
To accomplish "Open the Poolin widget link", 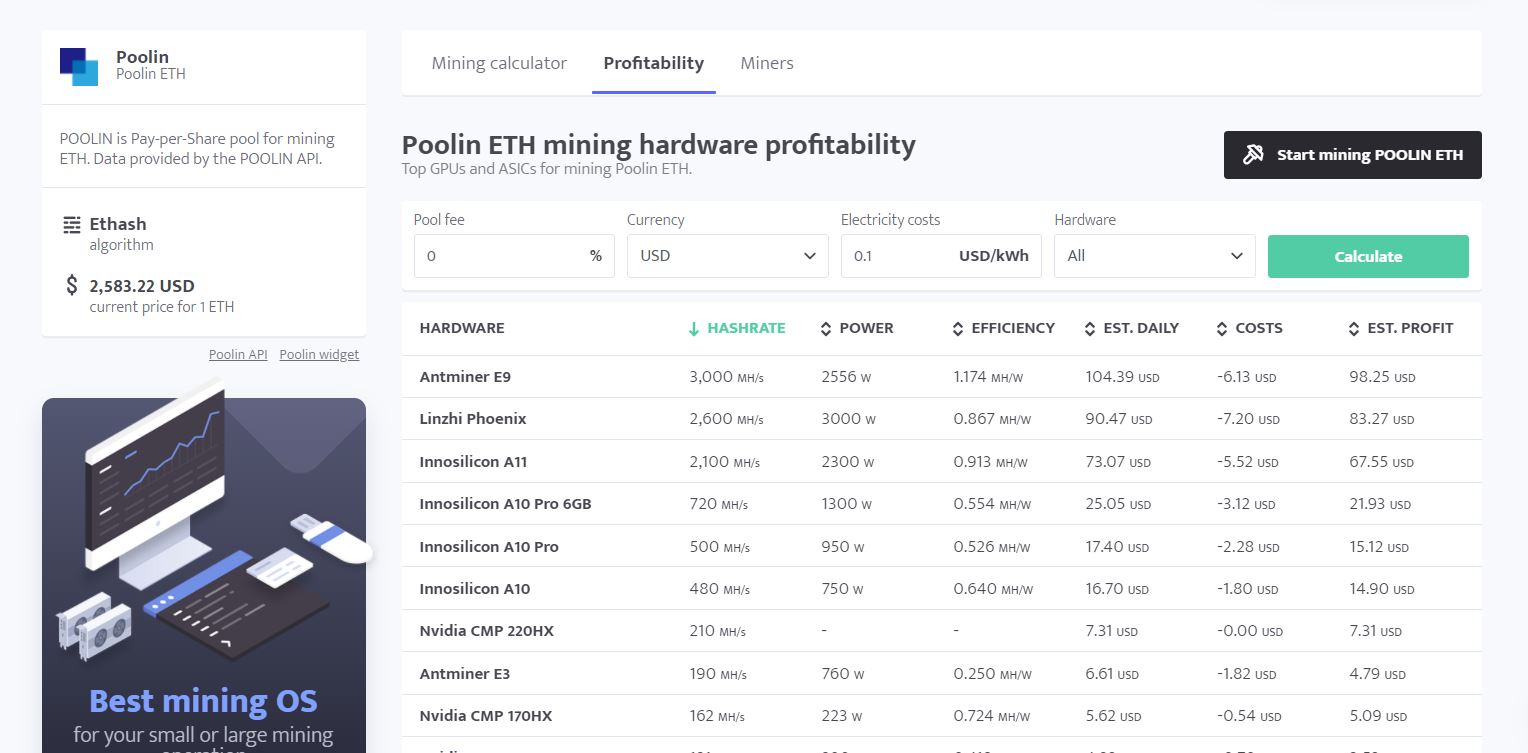I will [319, 354].
